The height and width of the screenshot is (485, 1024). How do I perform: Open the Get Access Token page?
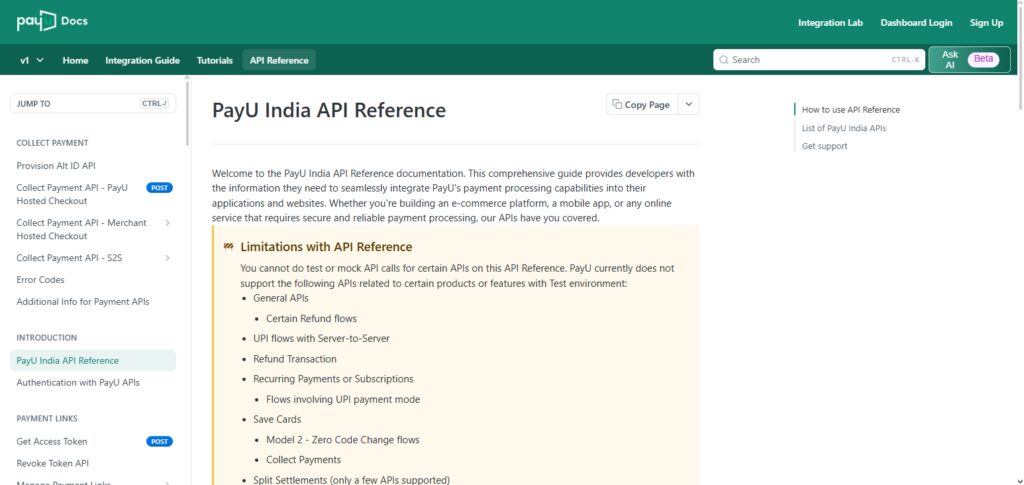click(52, 442)
